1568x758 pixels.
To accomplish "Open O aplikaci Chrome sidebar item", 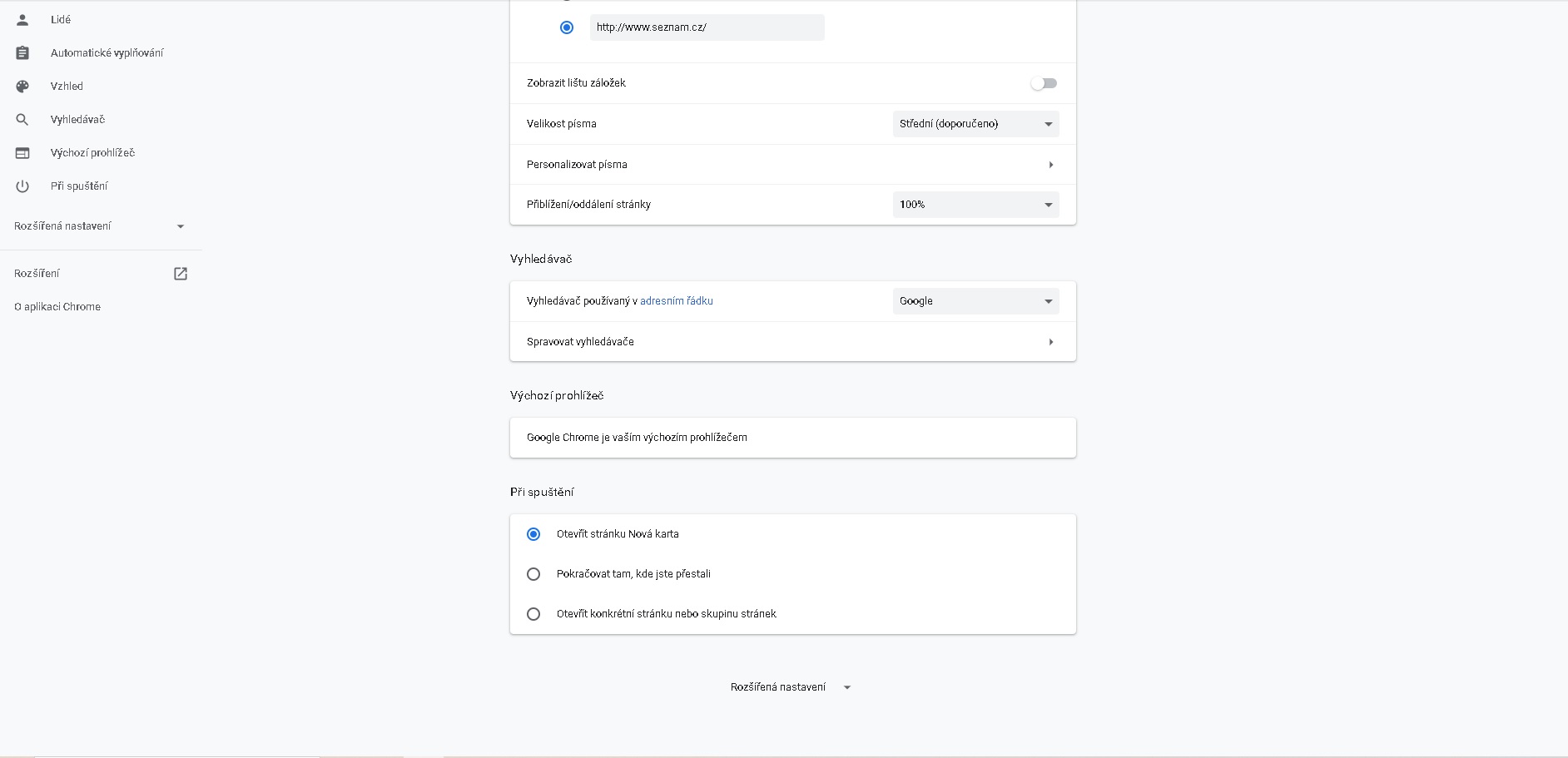I will (x=57, y=307).
